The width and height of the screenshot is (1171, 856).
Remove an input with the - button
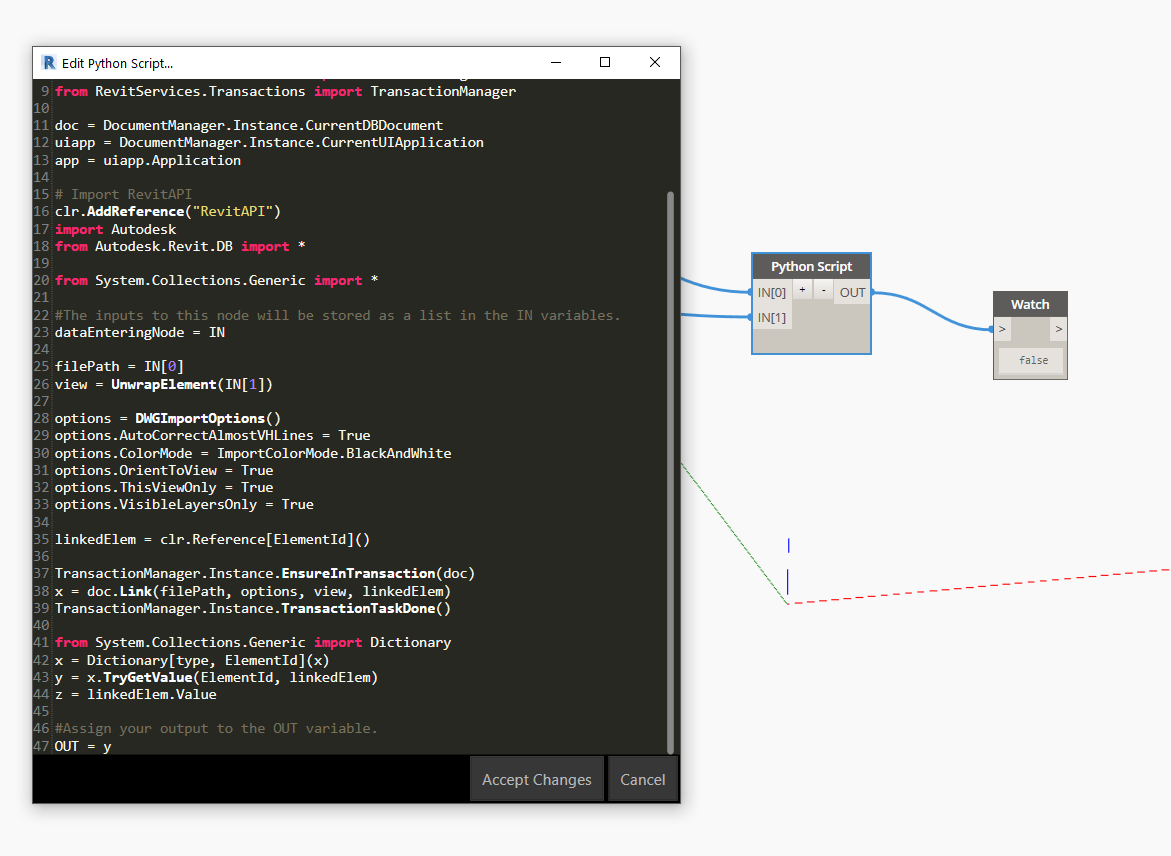click(822, 290)
